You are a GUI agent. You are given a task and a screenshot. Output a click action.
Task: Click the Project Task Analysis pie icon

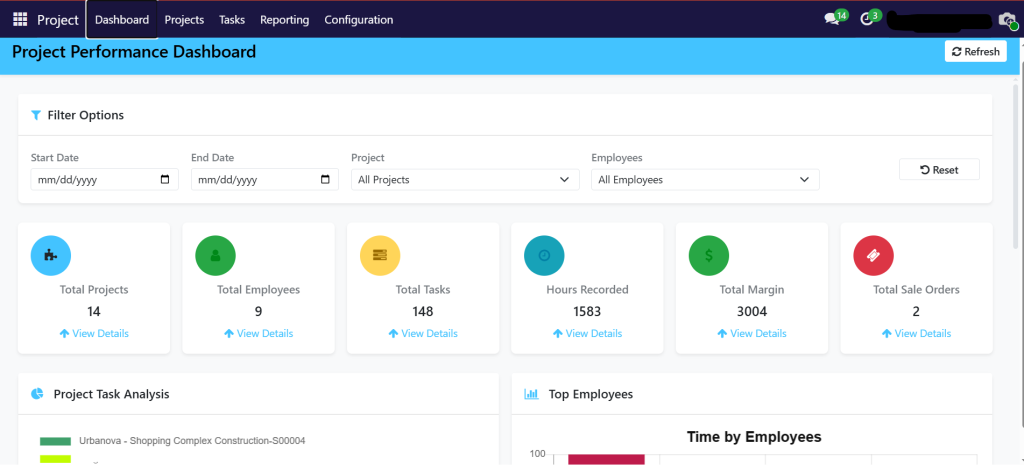[x=37, y=394]
